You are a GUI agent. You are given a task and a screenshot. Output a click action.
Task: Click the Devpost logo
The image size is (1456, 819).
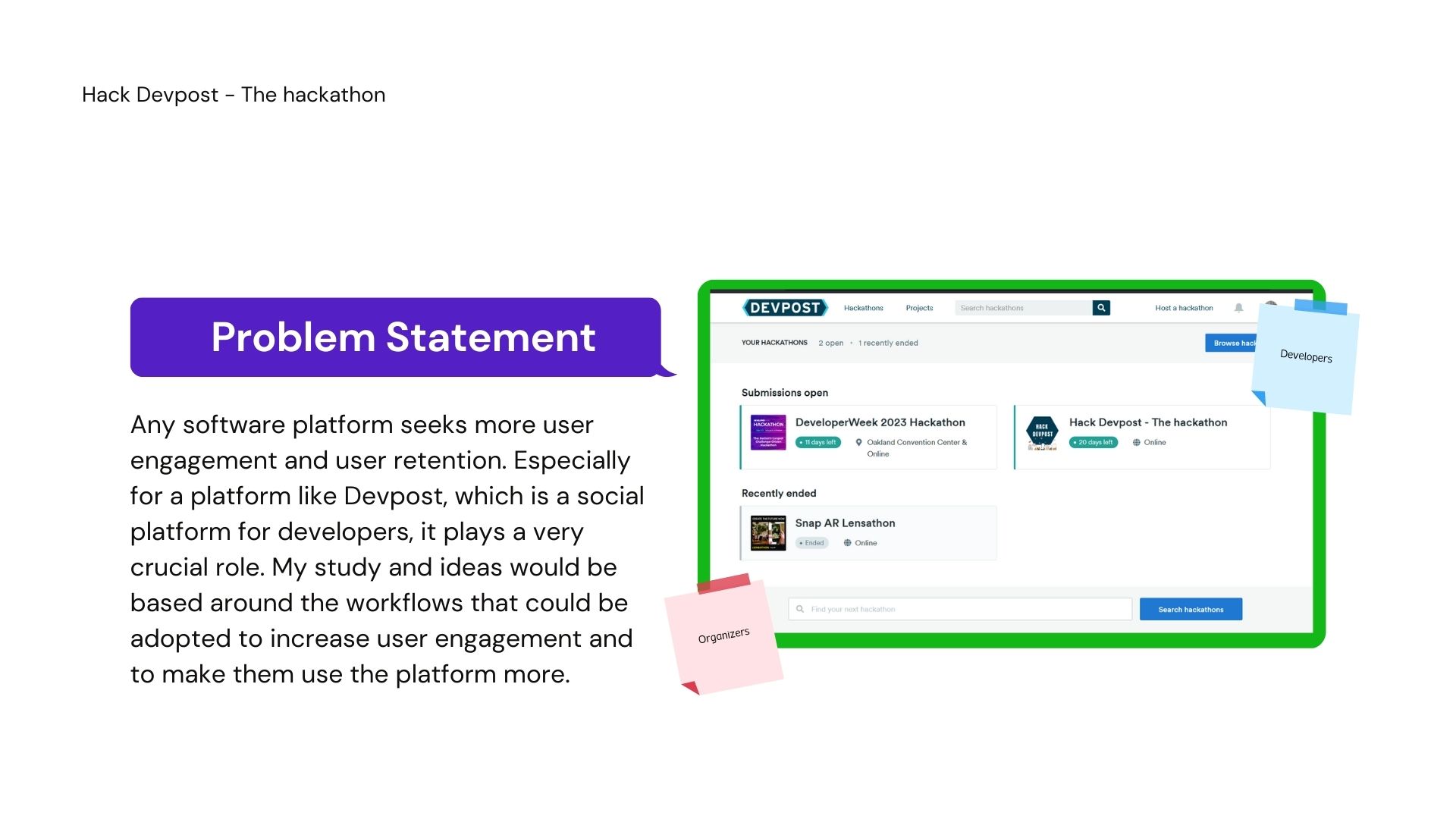click(785, 308)
